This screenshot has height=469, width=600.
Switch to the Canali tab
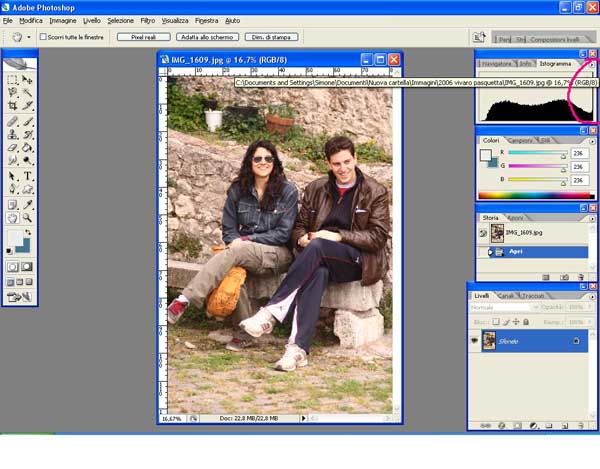tap(507, 296)
